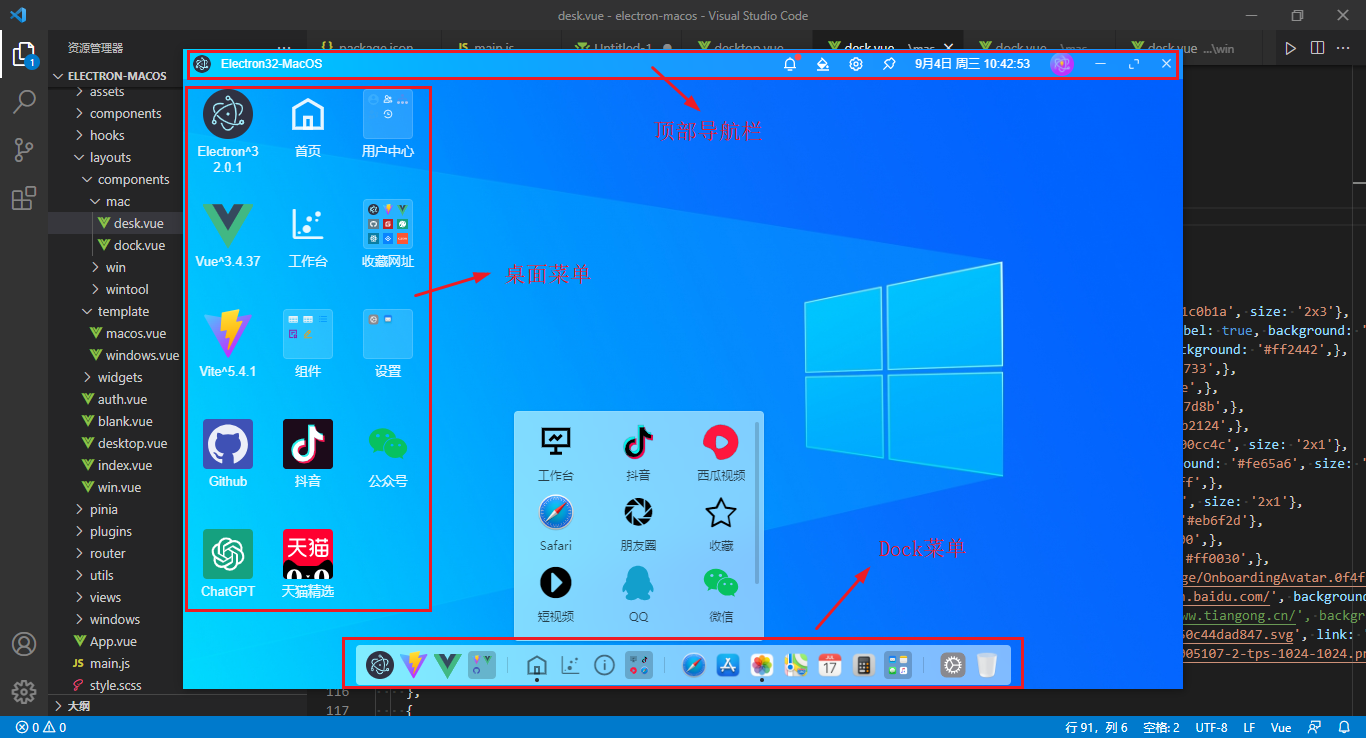Open the 收藏网址 desktop folder

coord(388,224)
